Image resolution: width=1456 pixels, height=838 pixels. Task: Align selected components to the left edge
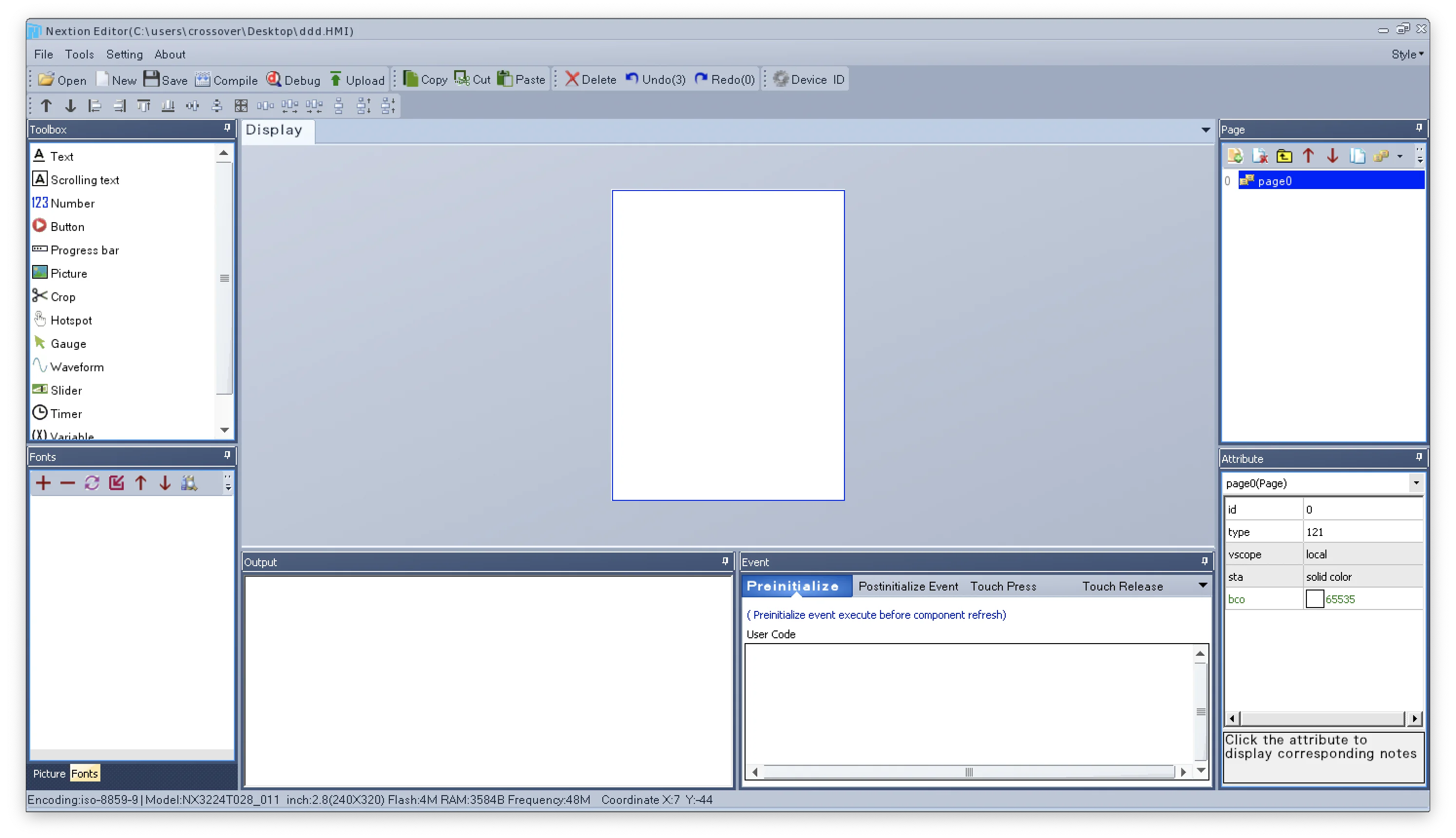pyautogui.click(x=95, y=106)
